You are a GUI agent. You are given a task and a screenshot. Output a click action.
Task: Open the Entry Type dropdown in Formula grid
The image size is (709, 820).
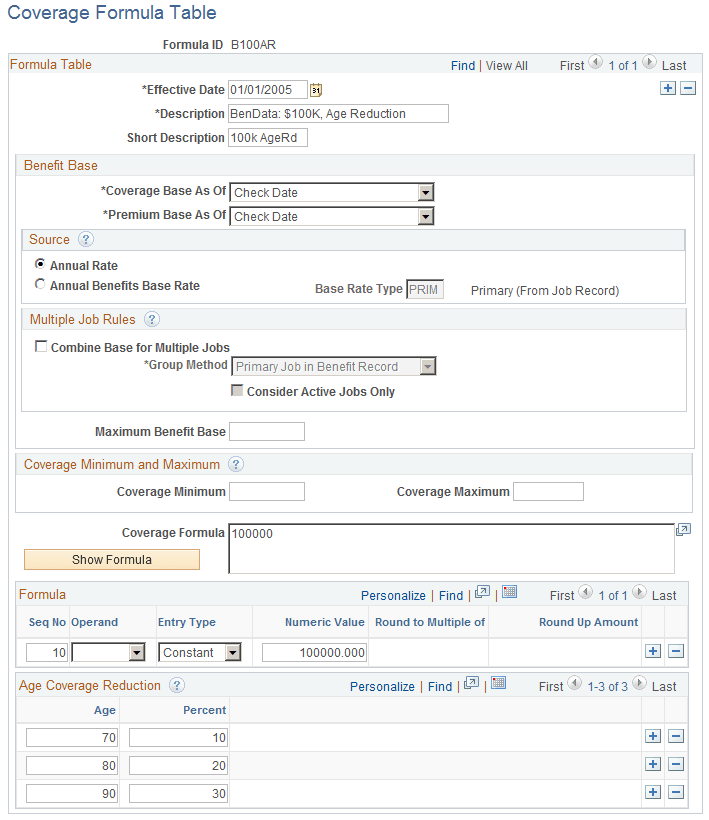pyautogui.click(x=234, y=652)
